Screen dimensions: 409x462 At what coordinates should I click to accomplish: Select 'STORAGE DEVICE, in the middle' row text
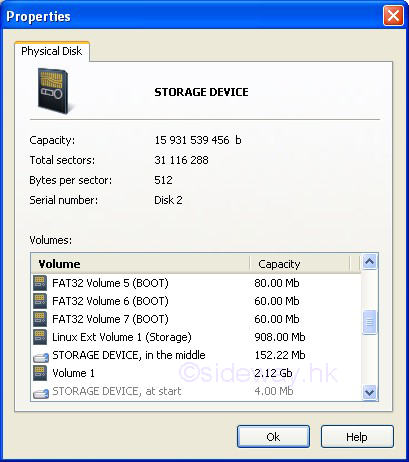[129, 355]
